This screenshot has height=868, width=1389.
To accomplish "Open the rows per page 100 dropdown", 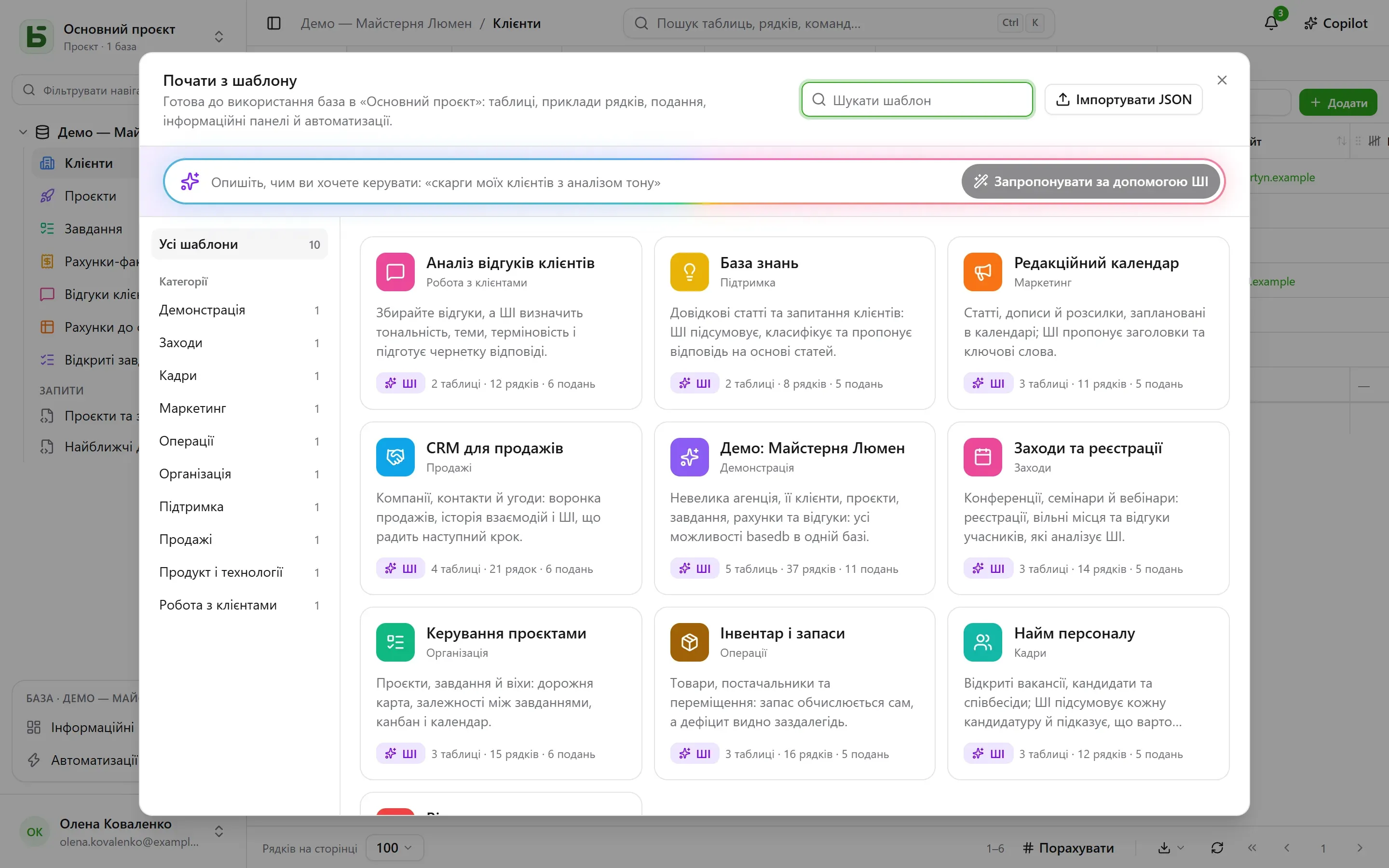I will coord(395,848).
